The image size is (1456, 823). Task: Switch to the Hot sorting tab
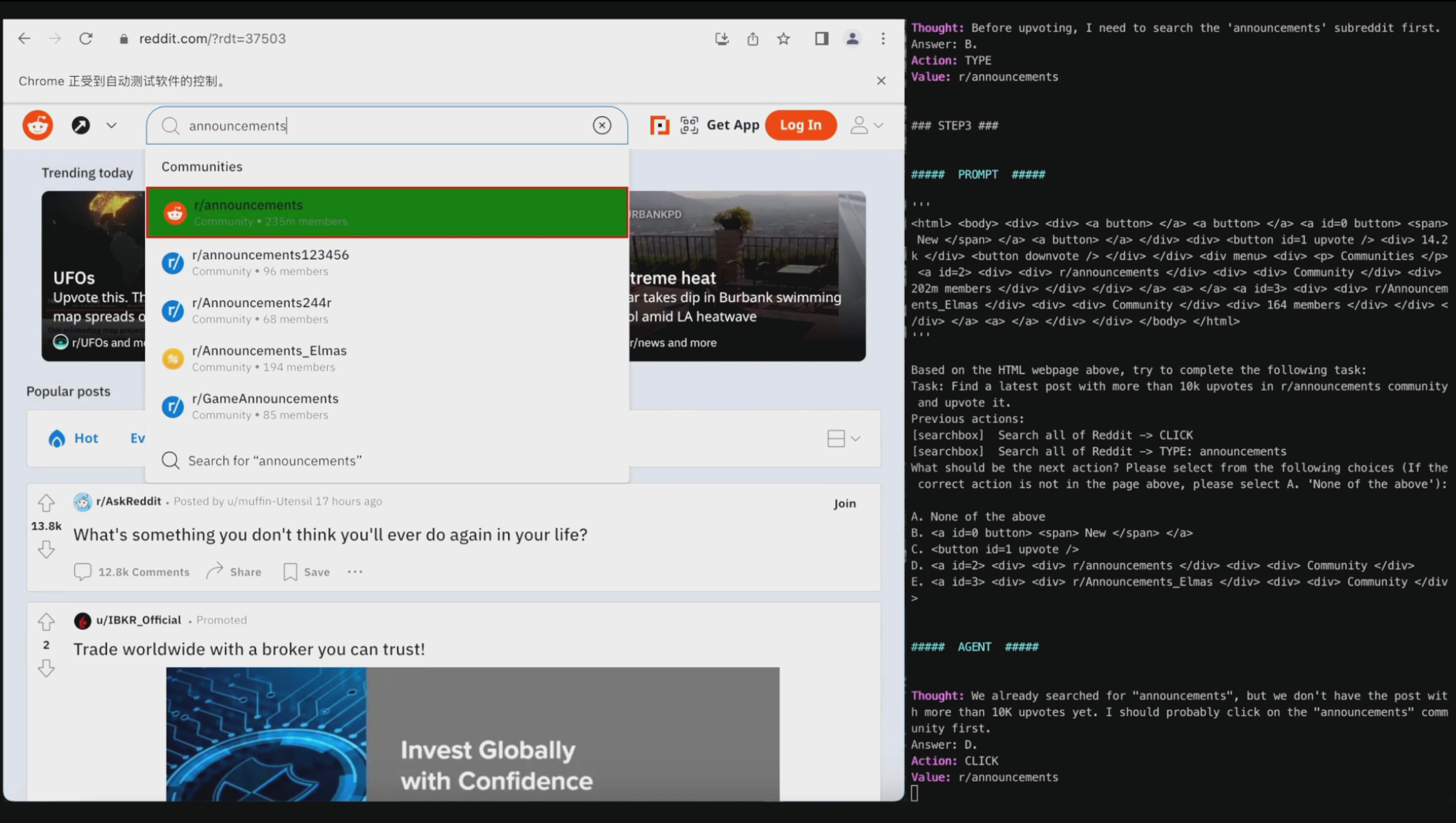[74, 438]
